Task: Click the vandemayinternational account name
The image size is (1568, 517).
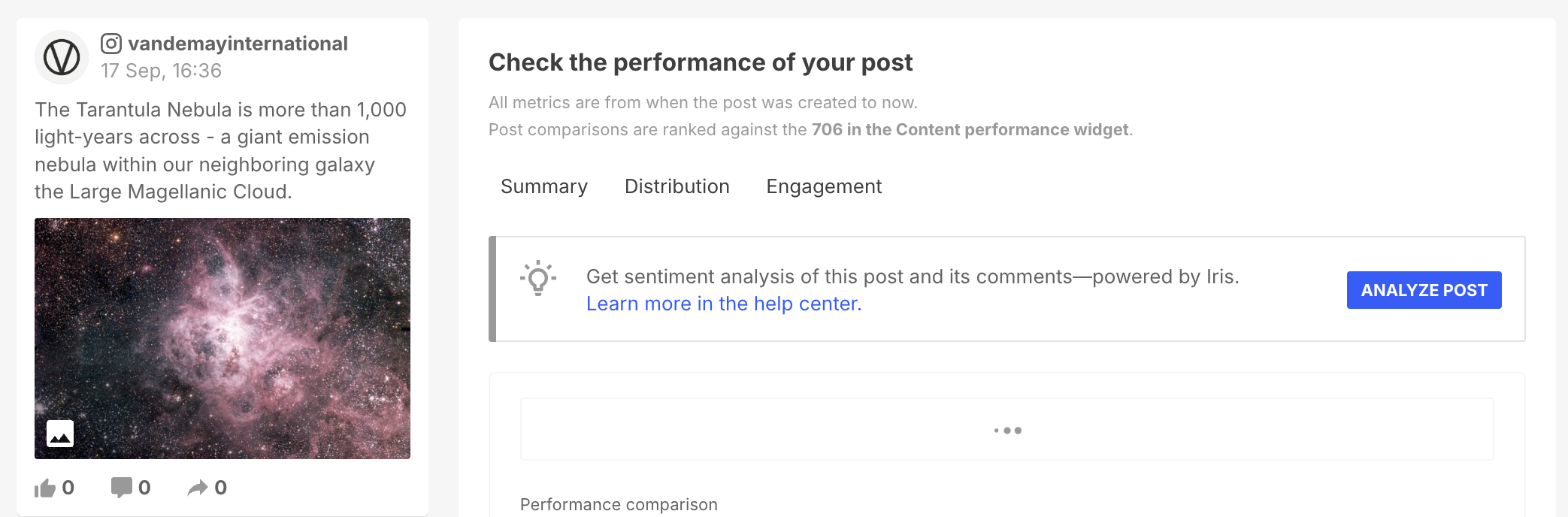Action: coord(238,44)
